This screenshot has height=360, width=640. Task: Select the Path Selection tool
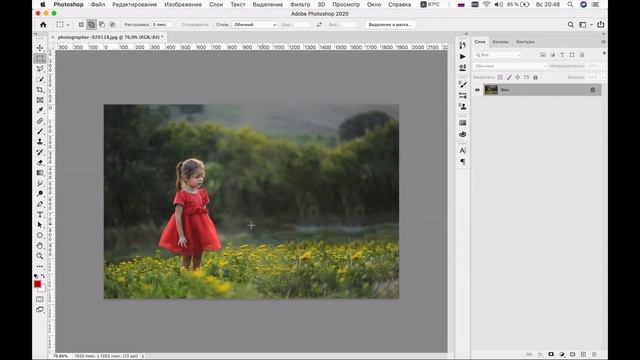click(40, 225)
